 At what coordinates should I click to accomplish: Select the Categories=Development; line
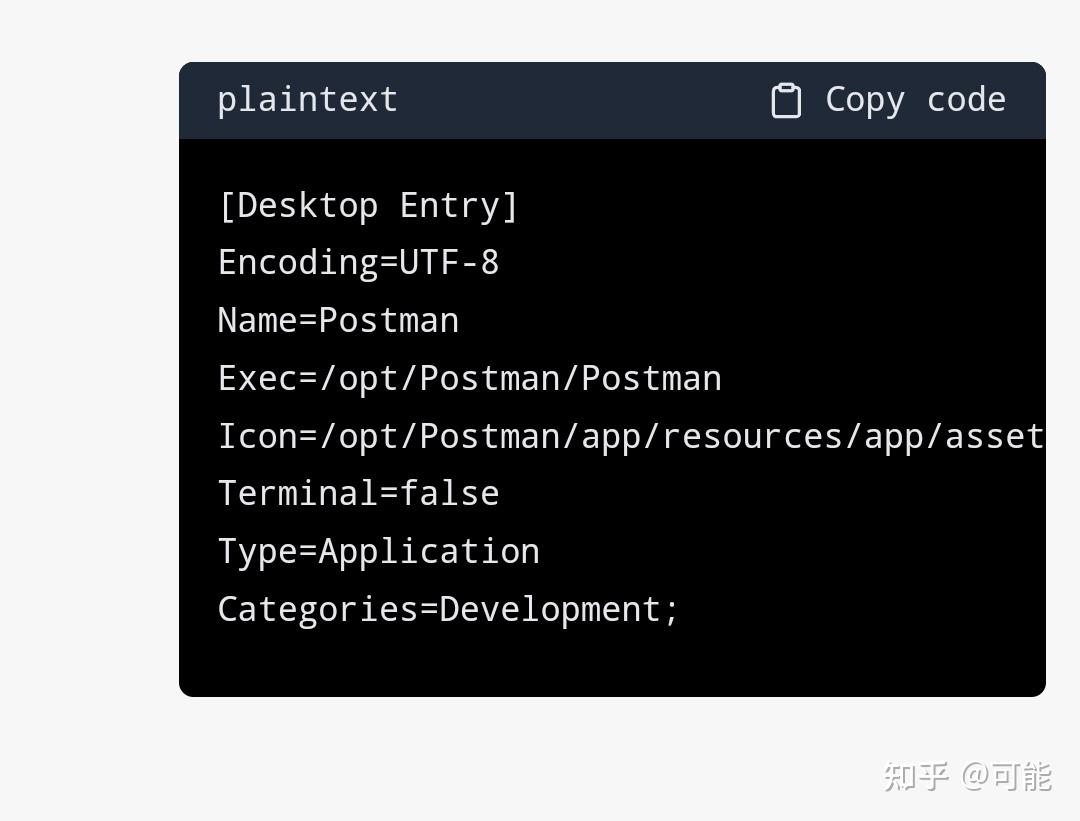[x=447, y=608]
